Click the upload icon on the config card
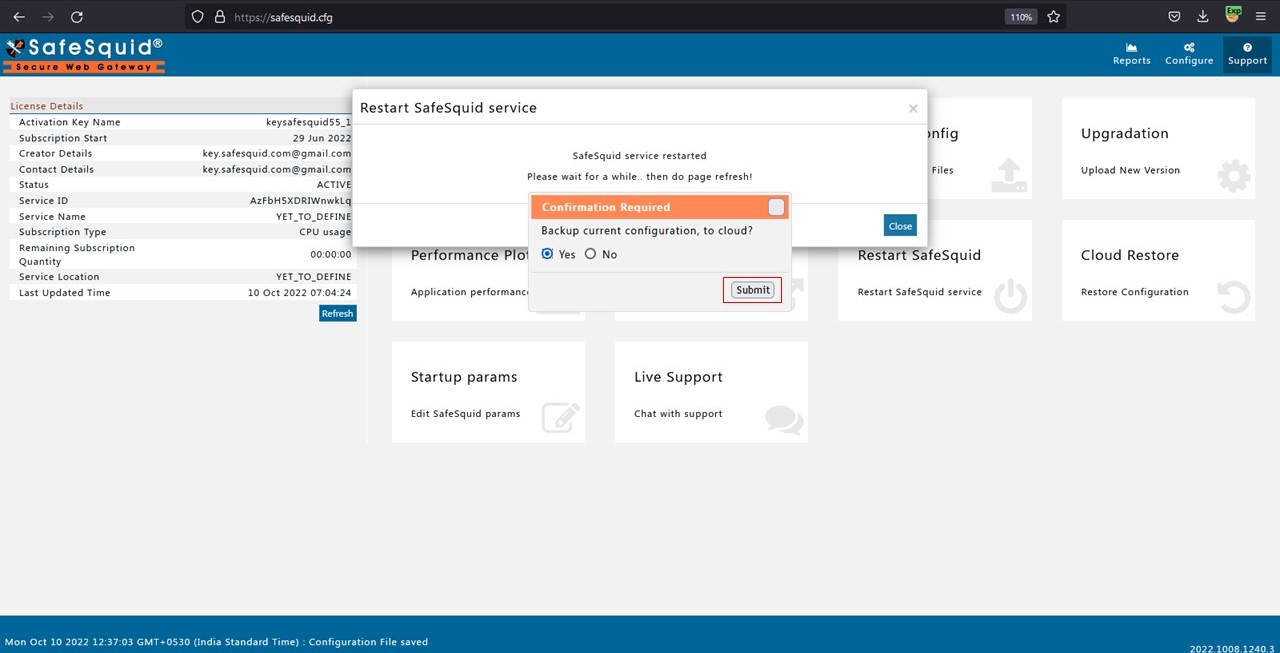 (1009, 175)
